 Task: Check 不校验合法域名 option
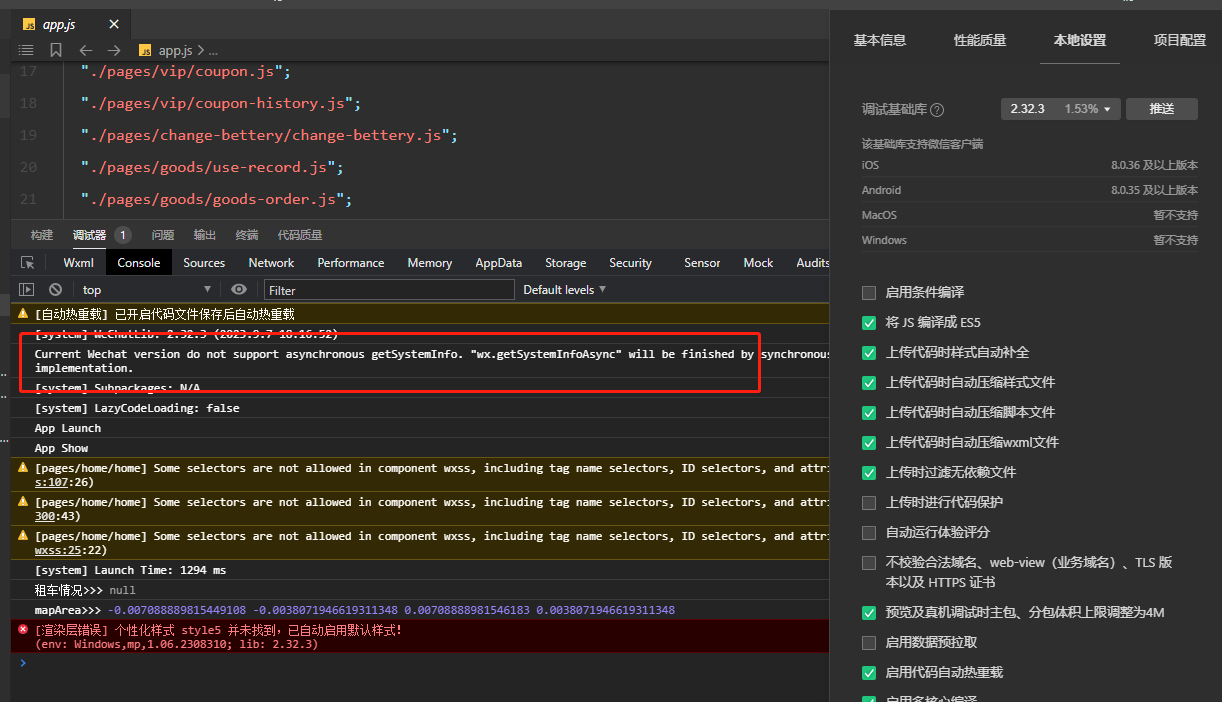point(869,563)
